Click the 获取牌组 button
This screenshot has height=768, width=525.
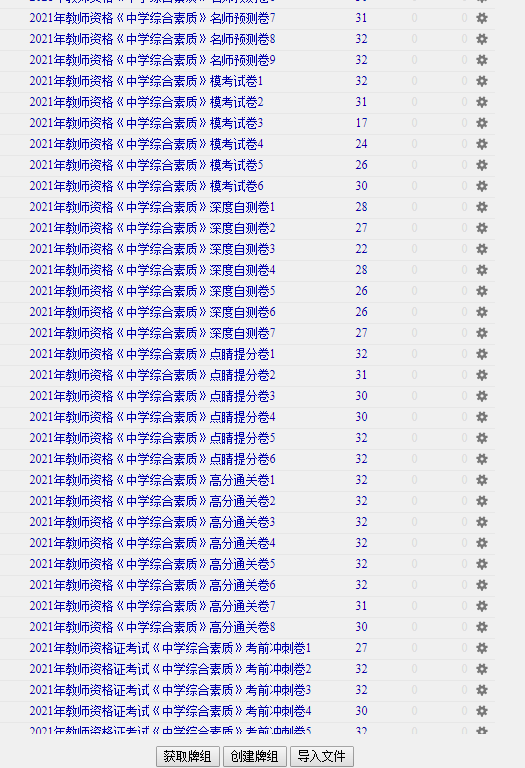188,756
